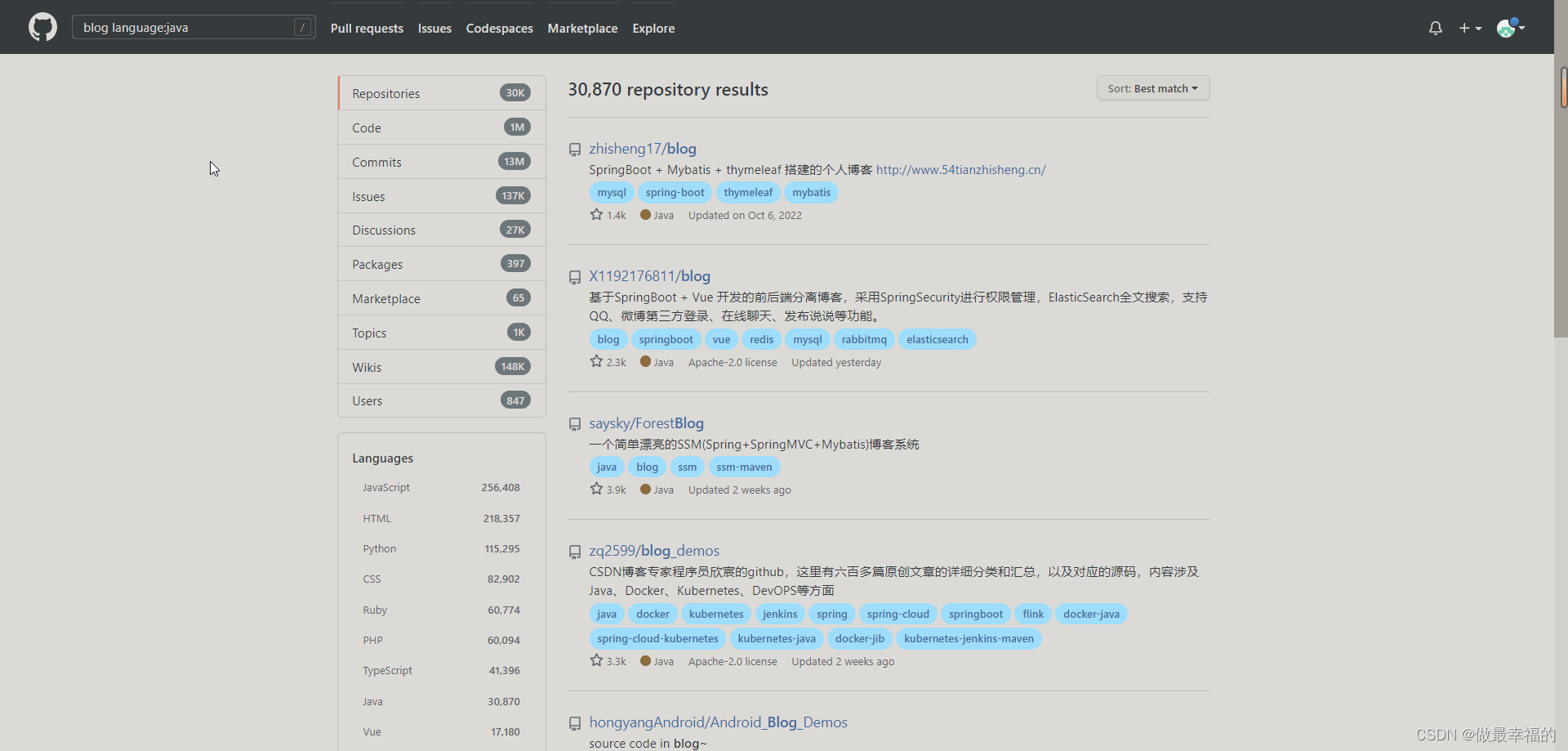Open the elasticsearch topic tag
Viewport: 1568px width, 751px height.
(937, 339)
